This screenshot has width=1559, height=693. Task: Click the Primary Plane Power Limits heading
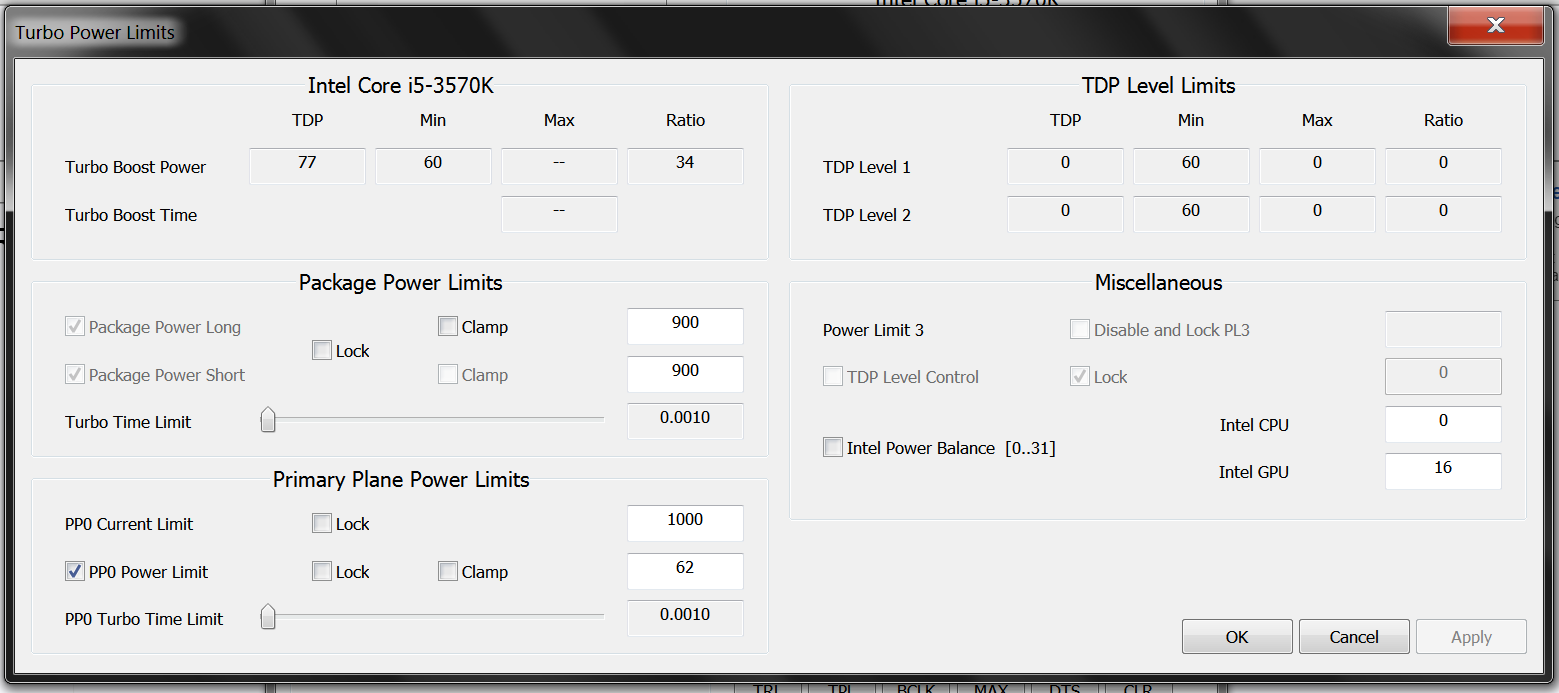(401, 480)
